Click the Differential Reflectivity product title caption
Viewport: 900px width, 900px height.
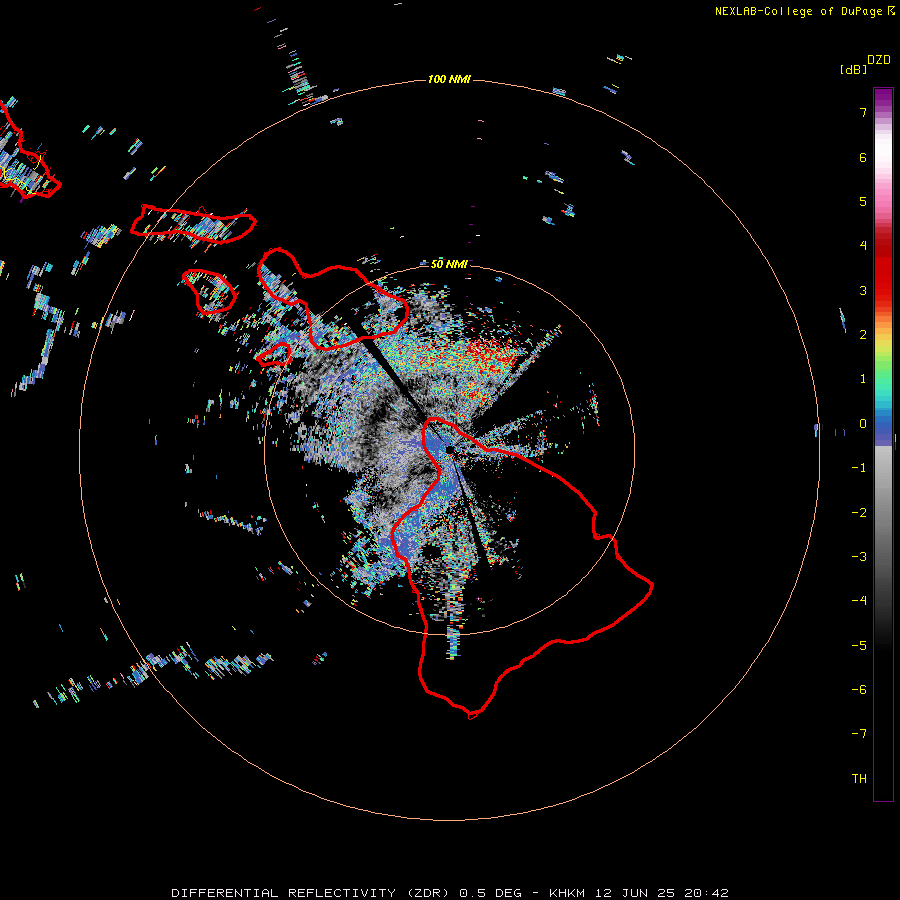click(450, 893)
